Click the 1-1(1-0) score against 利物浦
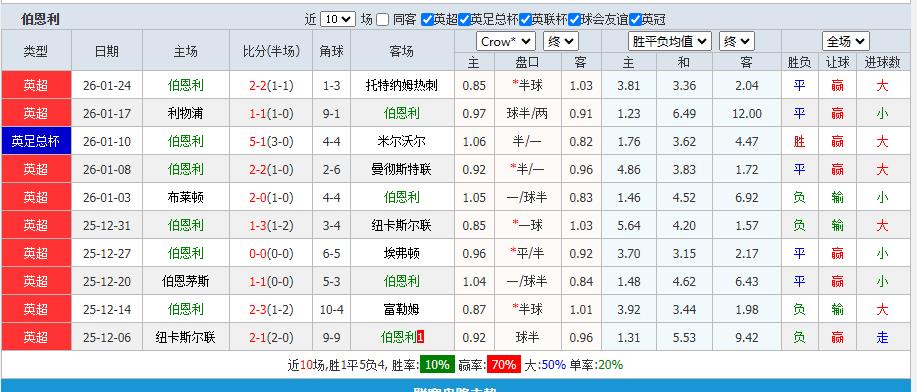Image resolution: width=917 pixels, height=392 pixels. [x=271, y=114]
